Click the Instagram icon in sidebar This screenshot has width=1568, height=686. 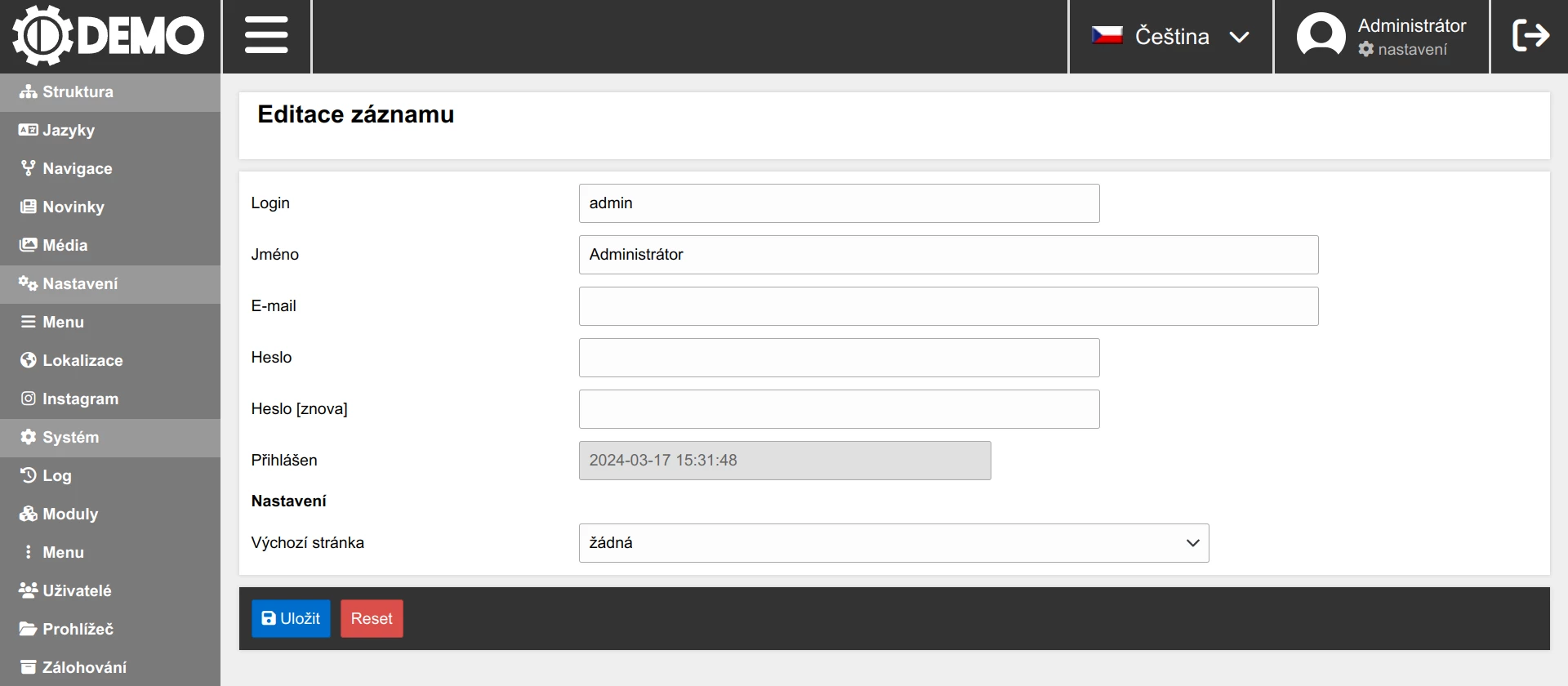point(29,399)
